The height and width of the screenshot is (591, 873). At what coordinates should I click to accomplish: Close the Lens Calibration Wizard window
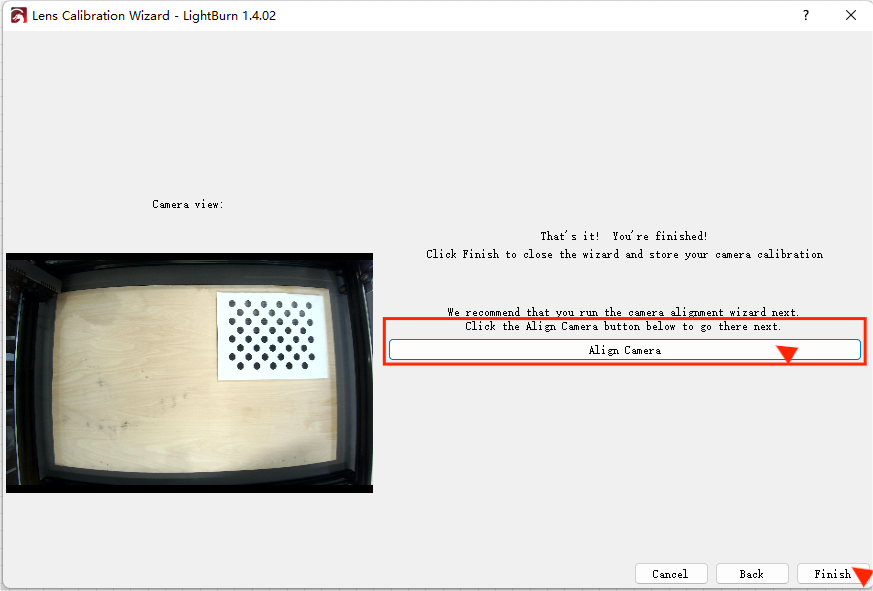[850, 16]
